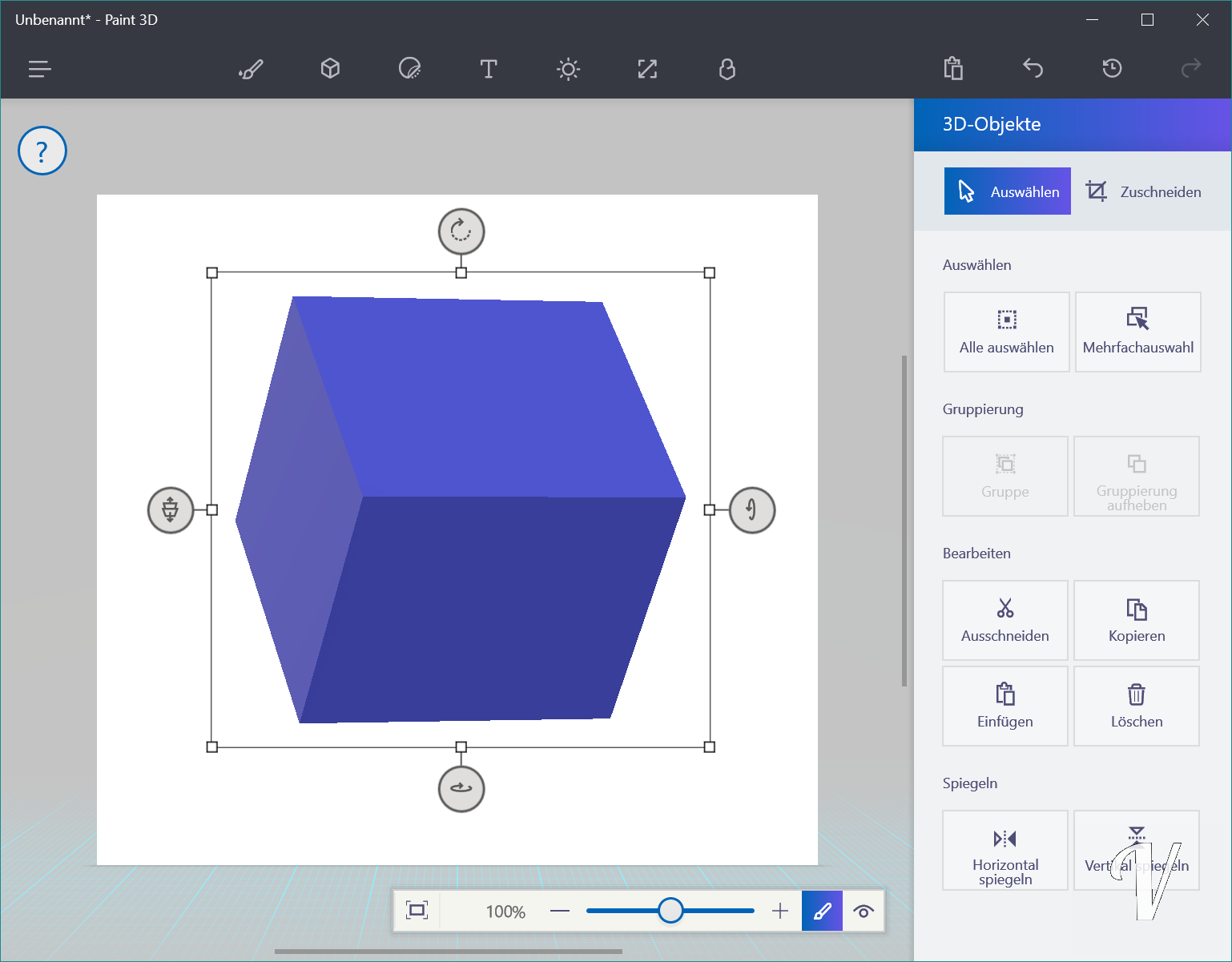
Task: Open the 3D library icon
Action: click(727, 70)
